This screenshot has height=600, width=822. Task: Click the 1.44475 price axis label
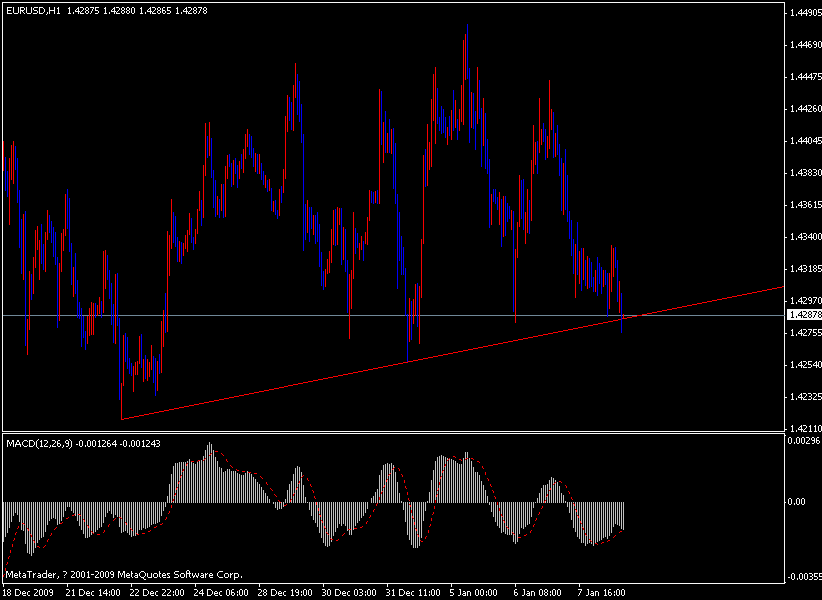coord(804,77)
